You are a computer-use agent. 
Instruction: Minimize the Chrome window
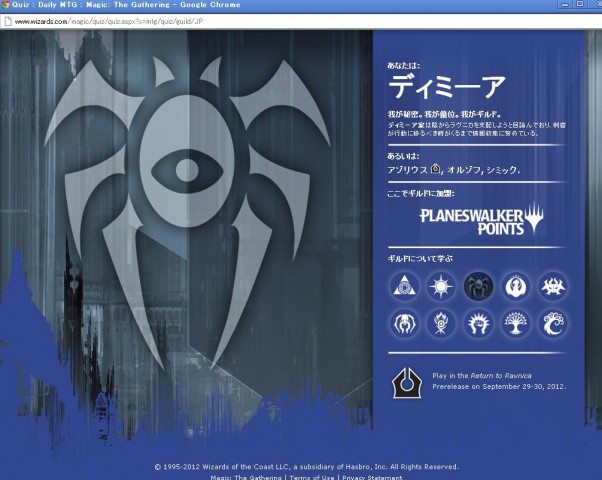point(565,4)
